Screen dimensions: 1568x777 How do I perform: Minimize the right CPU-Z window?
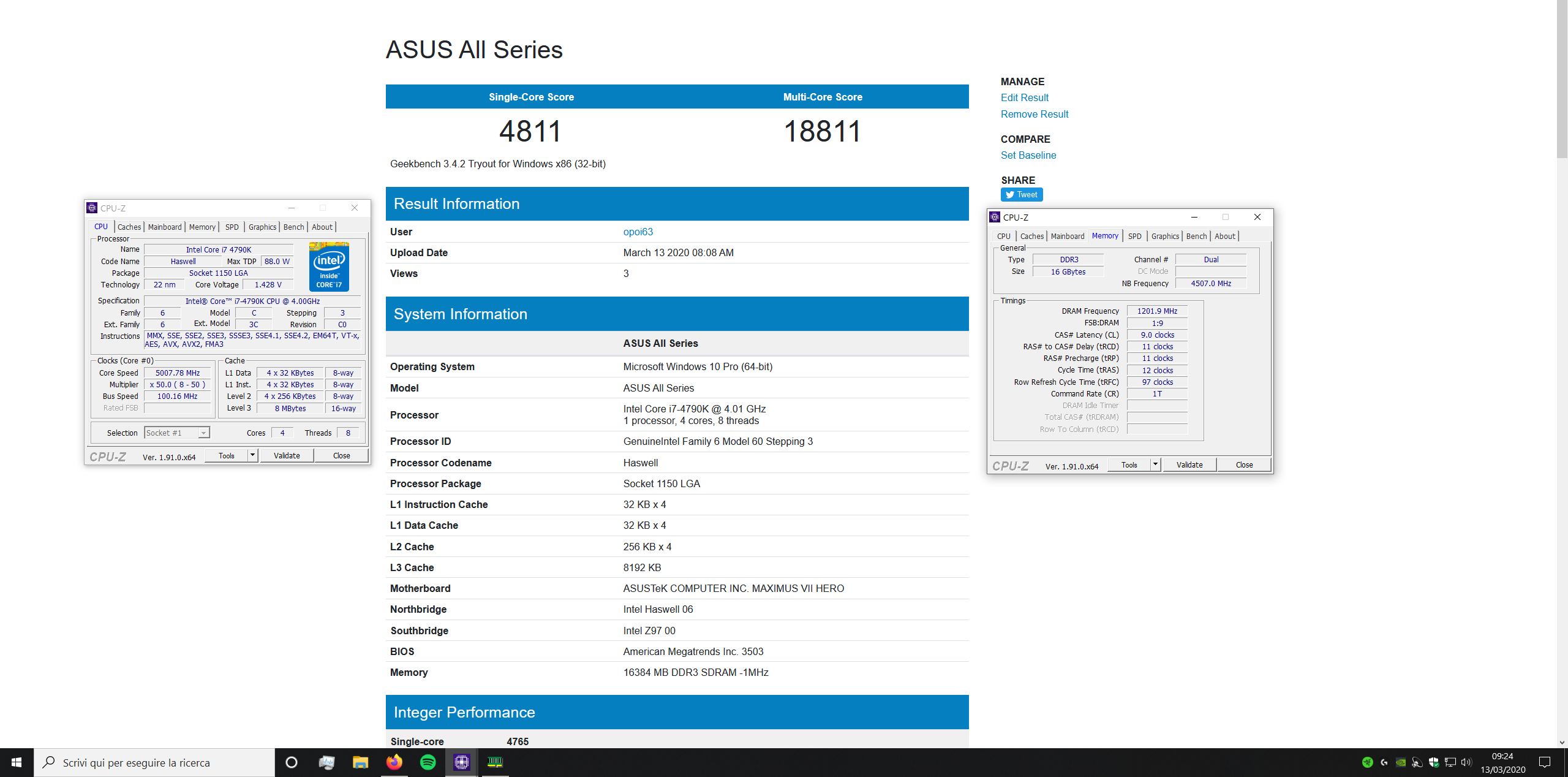click(1194, 217)
